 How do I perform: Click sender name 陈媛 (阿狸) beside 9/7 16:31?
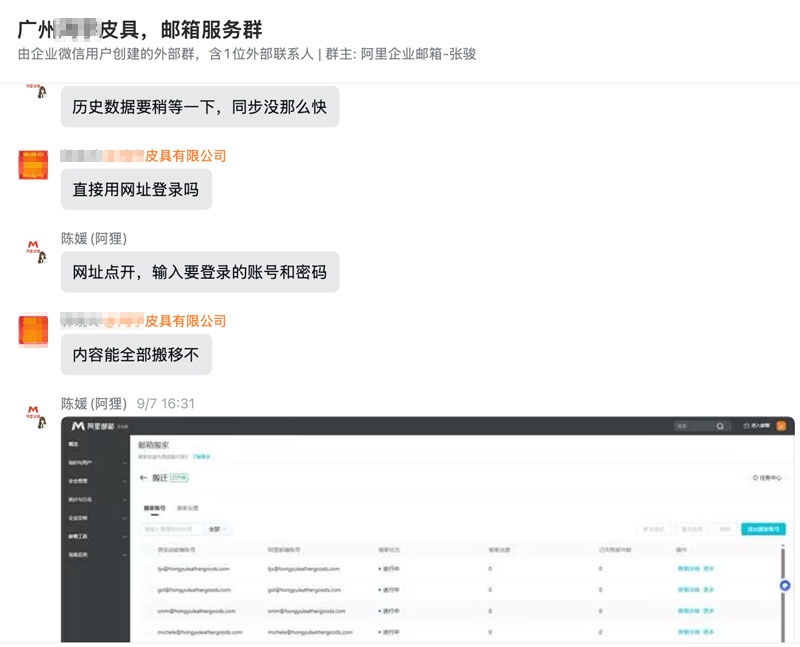coord(94,404)
